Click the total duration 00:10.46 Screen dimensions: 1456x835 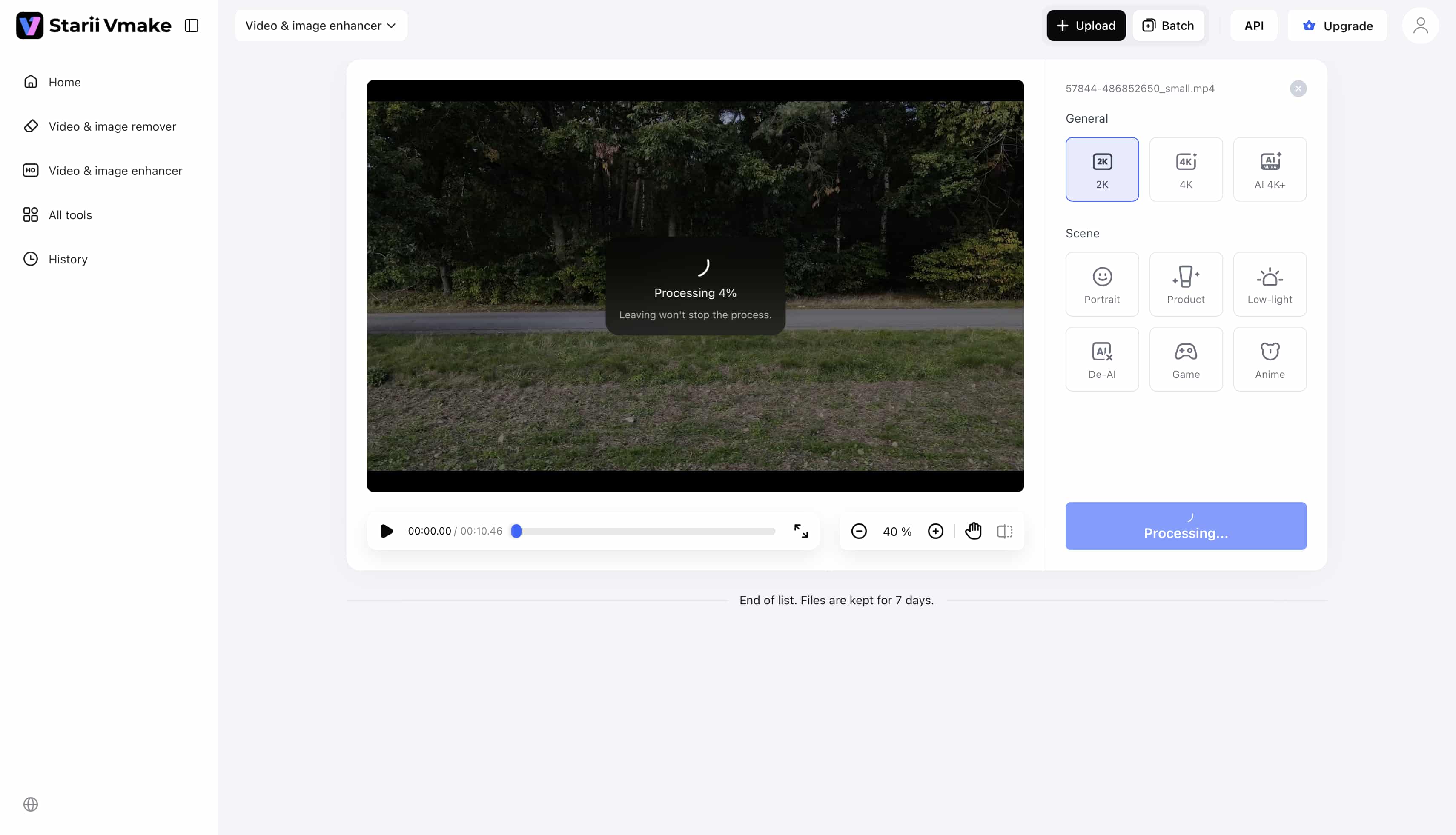point(481,531)
